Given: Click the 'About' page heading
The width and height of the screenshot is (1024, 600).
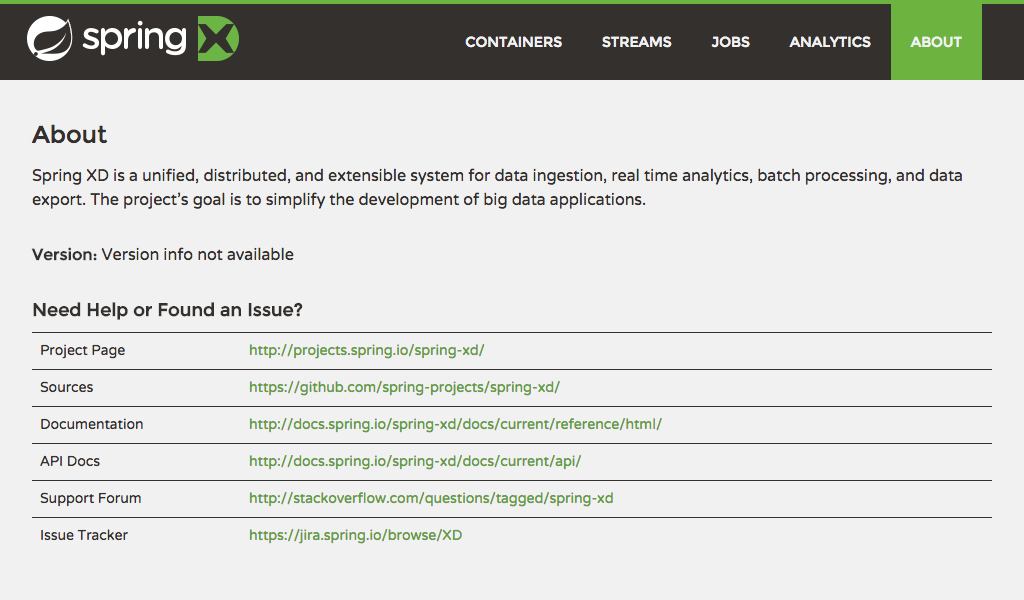Looking at the screenshot, I should (x=69, y=134).
